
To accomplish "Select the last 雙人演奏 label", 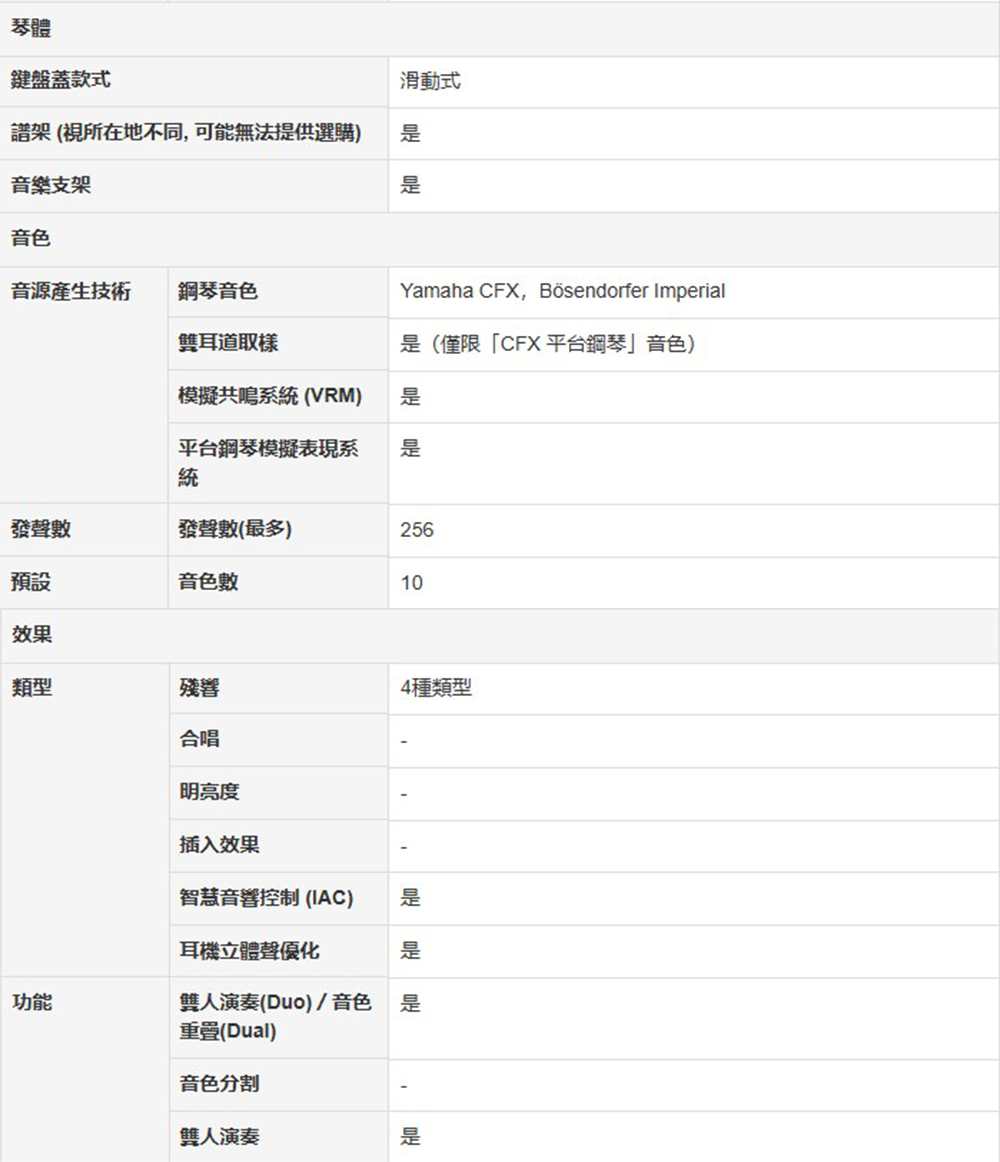I will pyautogui.click(x=219, y=1137).
